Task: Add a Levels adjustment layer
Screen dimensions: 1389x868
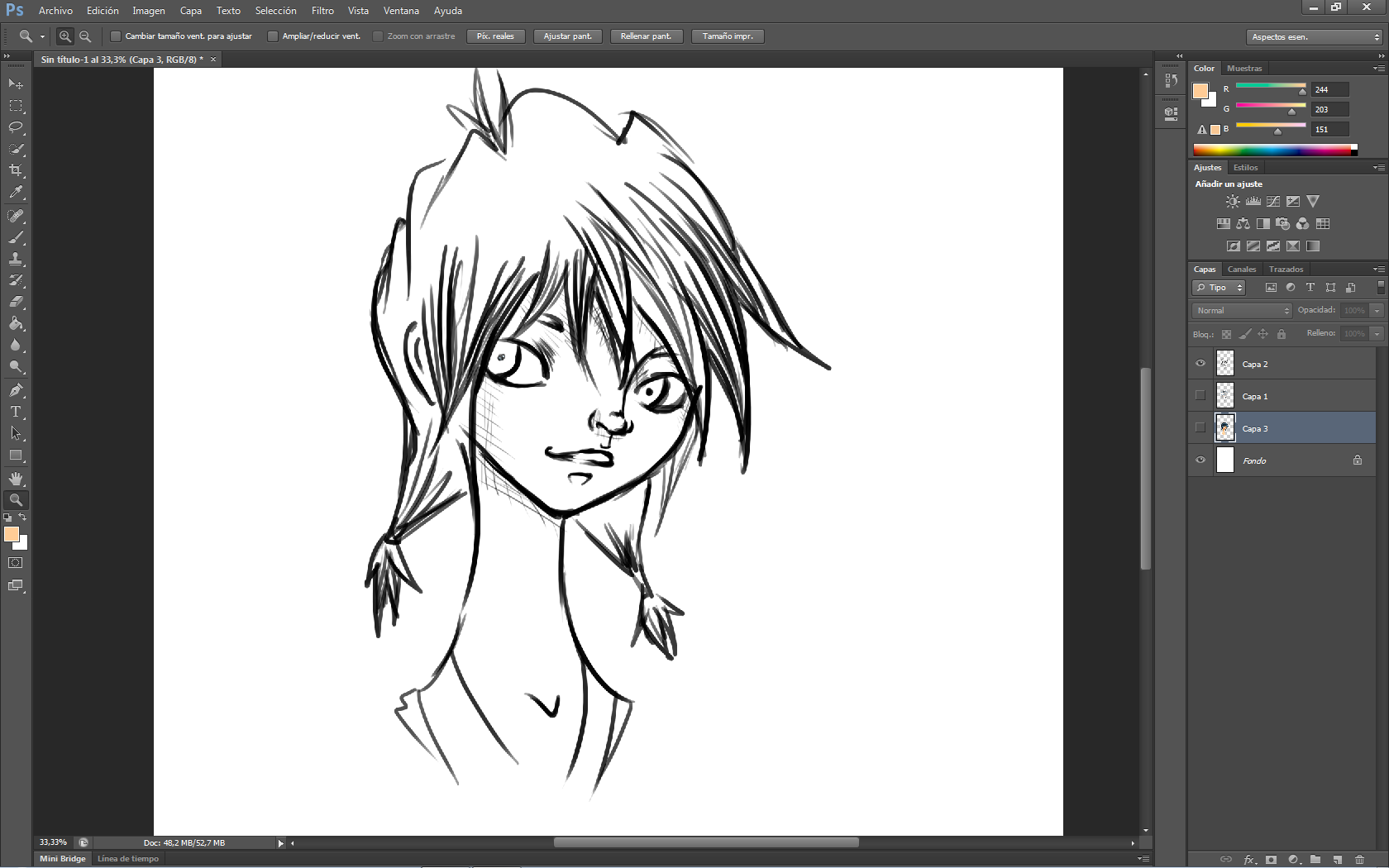Action: [1253, 201]
